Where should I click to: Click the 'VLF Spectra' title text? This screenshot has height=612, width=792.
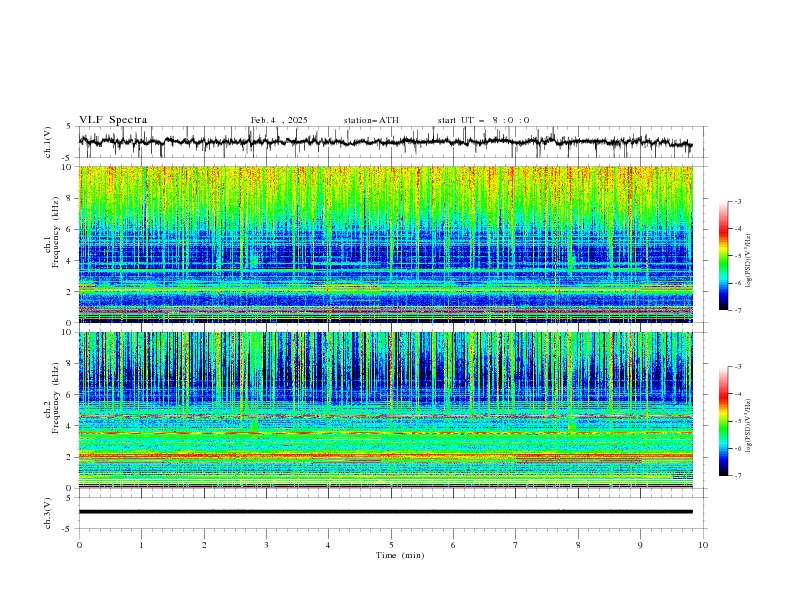(x=113, y=120)
